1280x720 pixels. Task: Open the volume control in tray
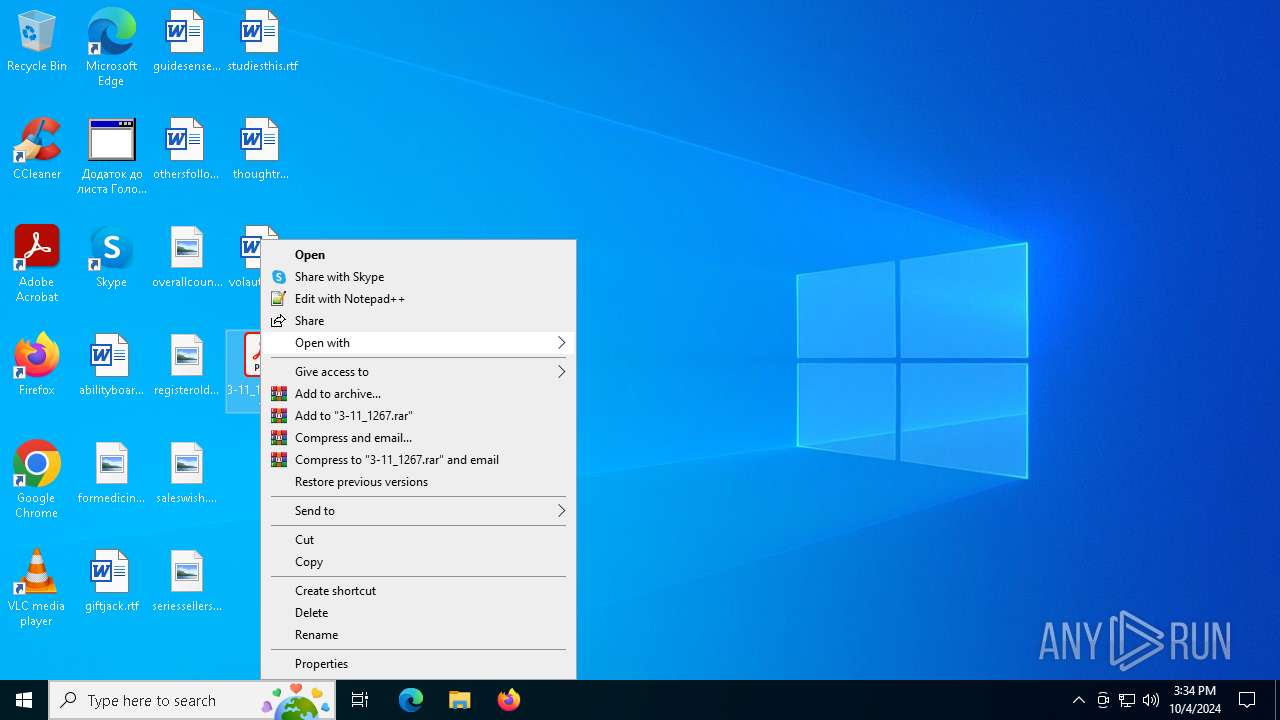1151,700
